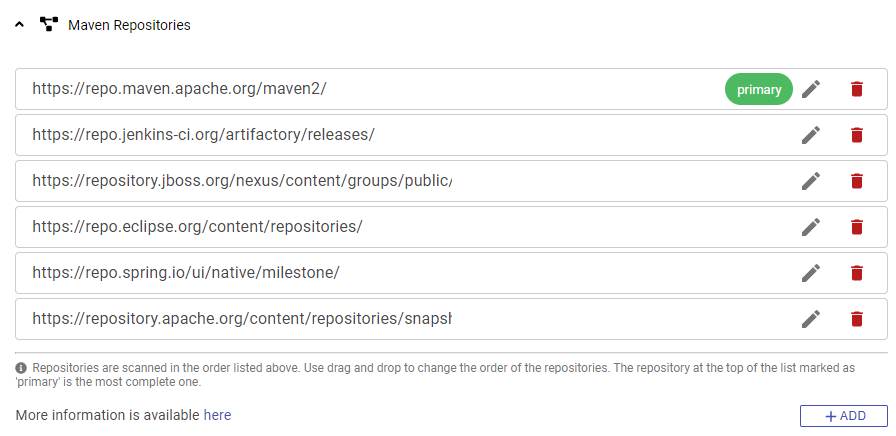Click the Maven Repositories tree icon
The width and height of the screenshot is (896, 436).
pyautogui.click(x=48, y=24)
